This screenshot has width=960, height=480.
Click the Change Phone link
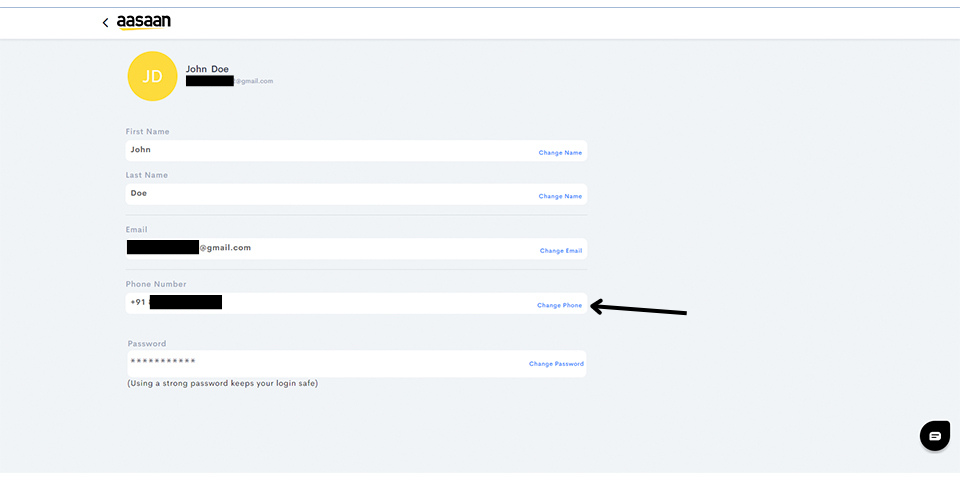[559, 305]
